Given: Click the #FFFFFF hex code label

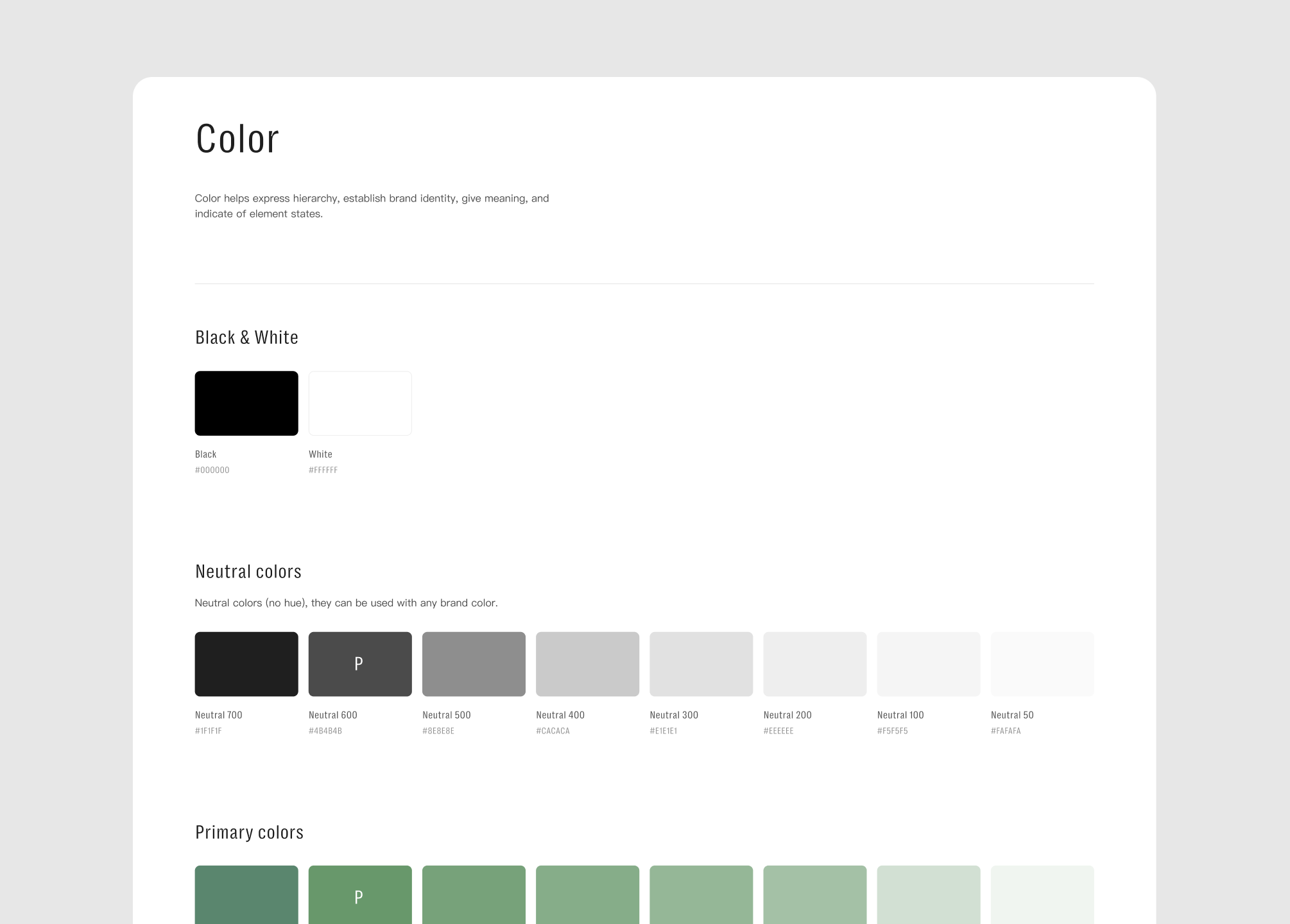Looking at the screenshot, I should pos(323,470).
